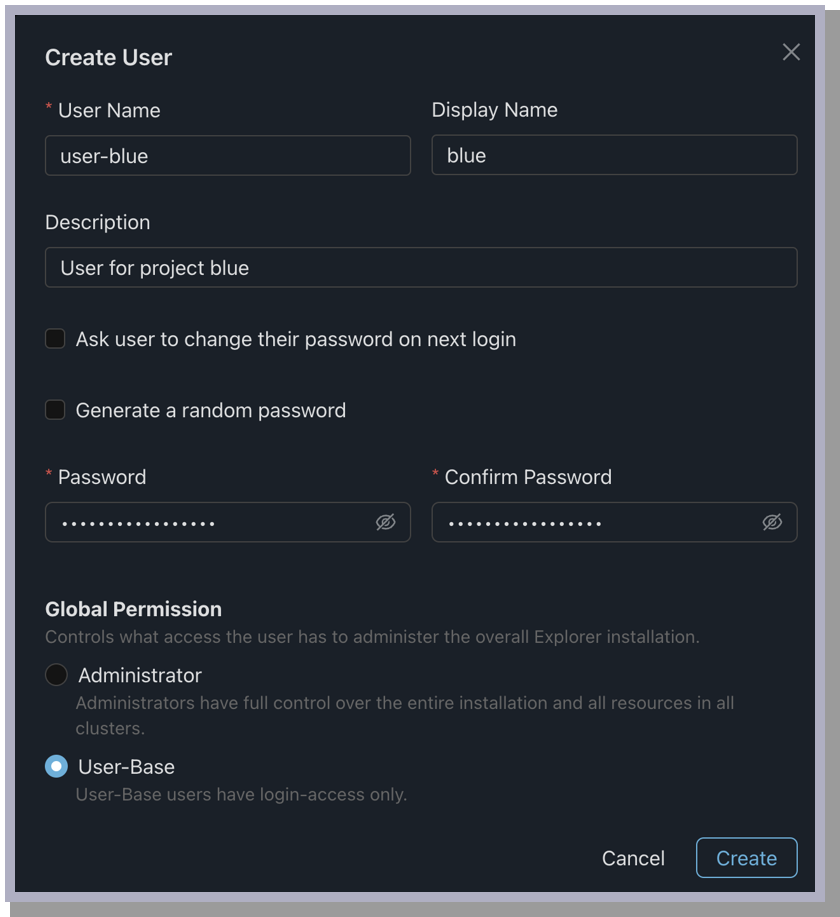Image resolution: width=840 pixels, height=917 pixels.
Task: Edit the Description input field
Action: 420,268
